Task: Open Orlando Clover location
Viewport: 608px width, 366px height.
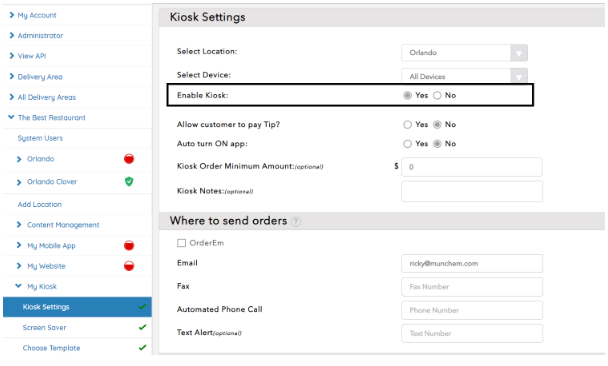Action: [52, 182]
